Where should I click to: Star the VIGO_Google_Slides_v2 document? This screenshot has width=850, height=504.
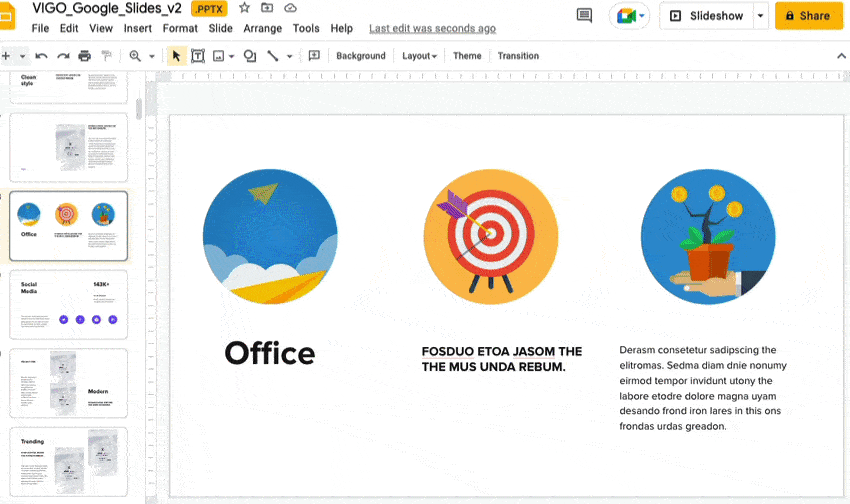coord(244,8)
